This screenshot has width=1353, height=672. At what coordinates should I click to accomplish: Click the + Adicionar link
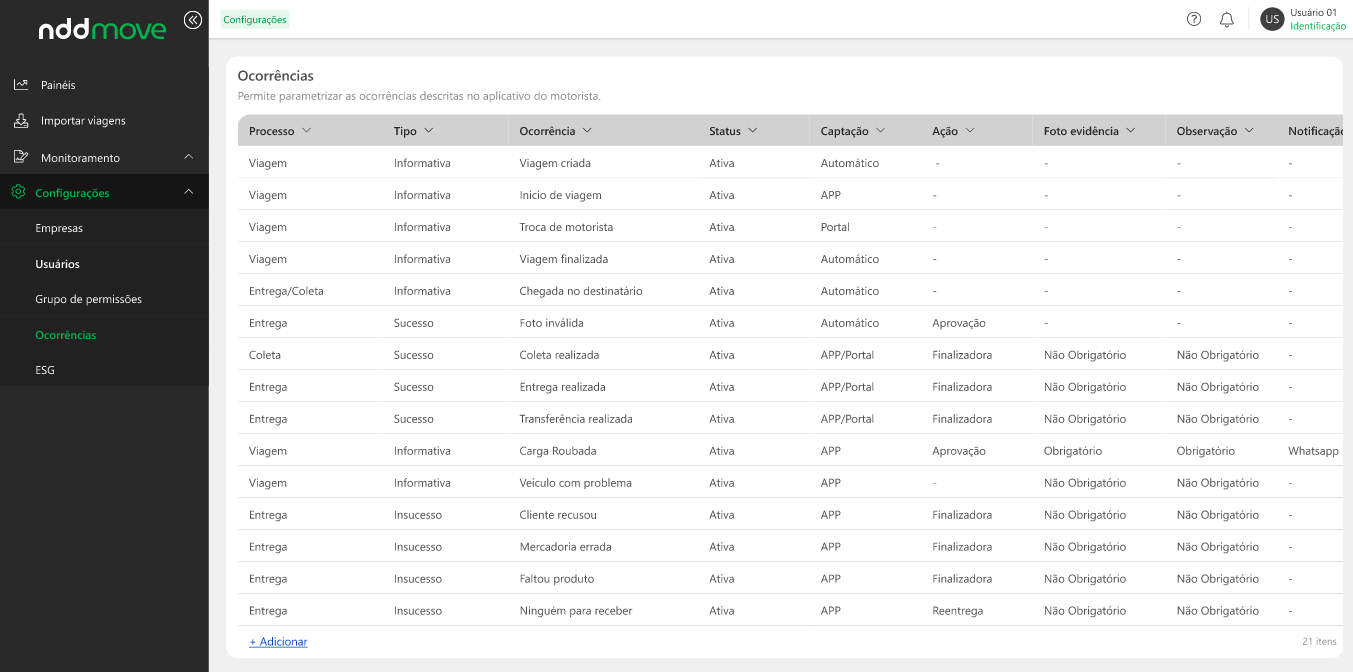click(x=278, y=642)
